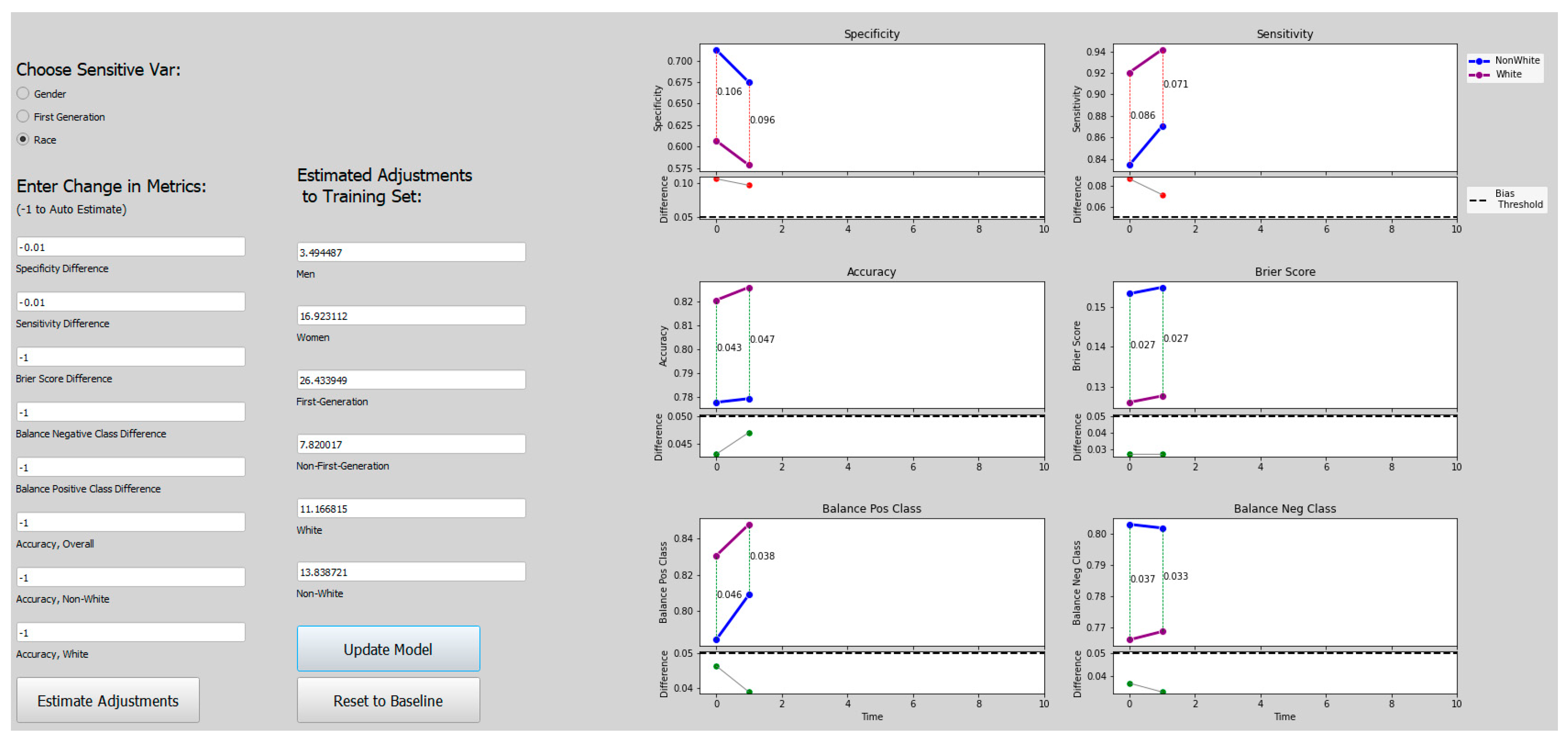
Task: Click Balance Positive Class Difference input
Action: tap(130, 467)
